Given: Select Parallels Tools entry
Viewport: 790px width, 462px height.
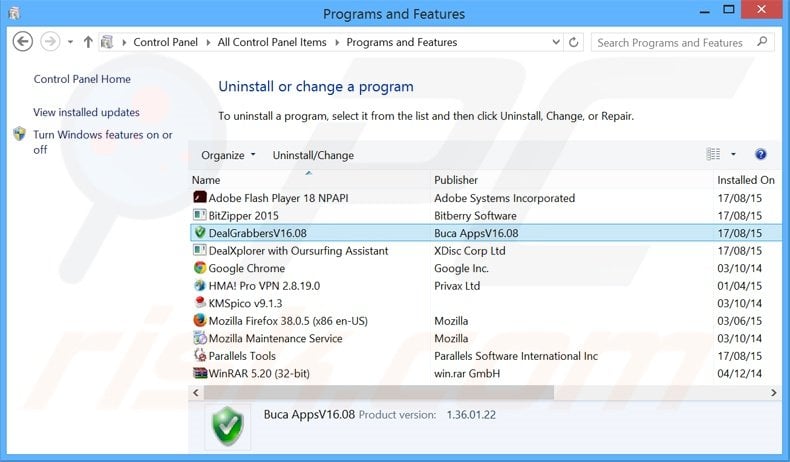Looking at the screenshot, I should (x=242, y=356).
